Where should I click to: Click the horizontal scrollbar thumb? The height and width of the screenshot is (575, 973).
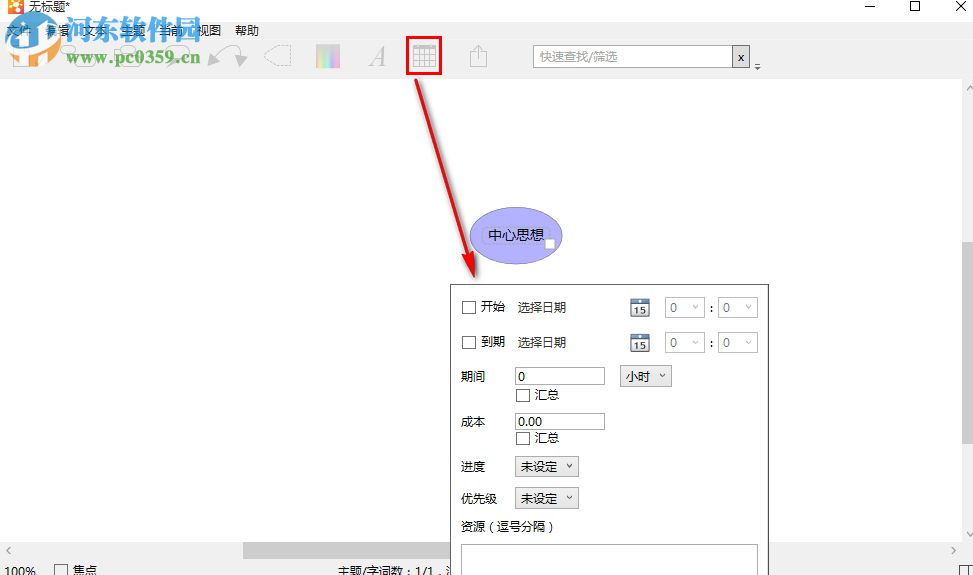tap(346, 550)
